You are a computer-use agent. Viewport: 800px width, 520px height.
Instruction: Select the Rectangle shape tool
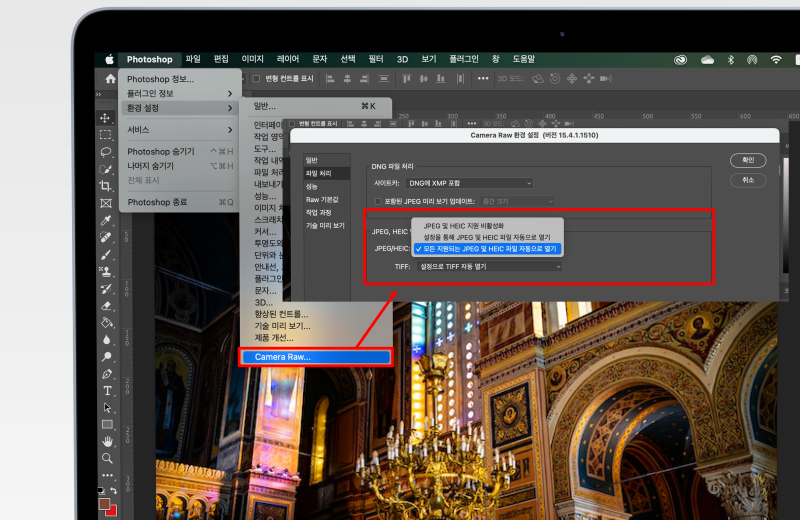click(x=107, y=425)
